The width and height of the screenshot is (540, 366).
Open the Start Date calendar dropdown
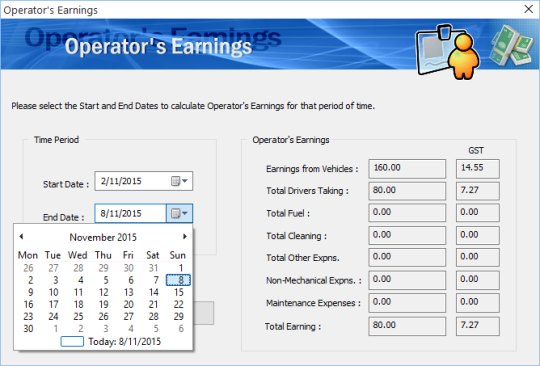pos(179,181)
